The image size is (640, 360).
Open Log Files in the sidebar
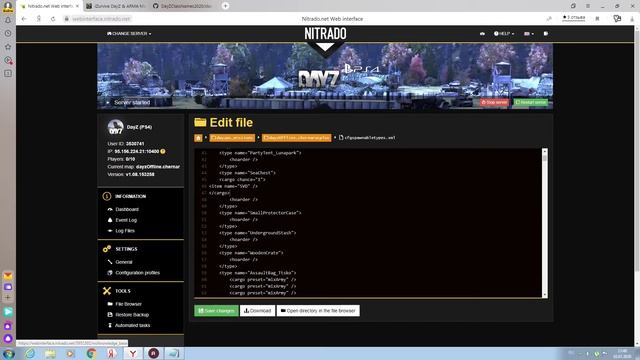click(x=124, y=231)
